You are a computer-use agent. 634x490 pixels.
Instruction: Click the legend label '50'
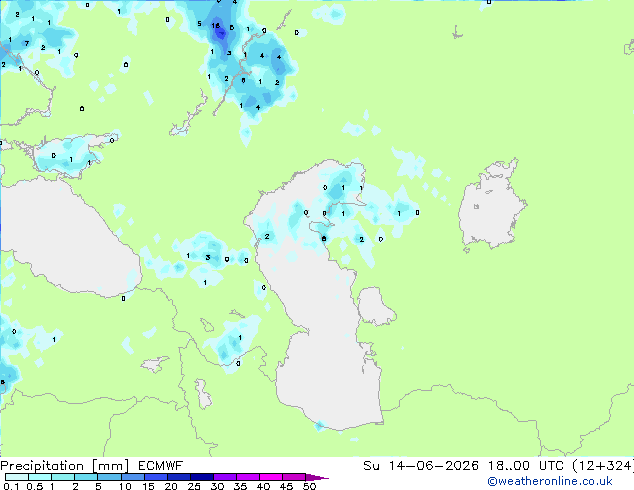(309, 486)
